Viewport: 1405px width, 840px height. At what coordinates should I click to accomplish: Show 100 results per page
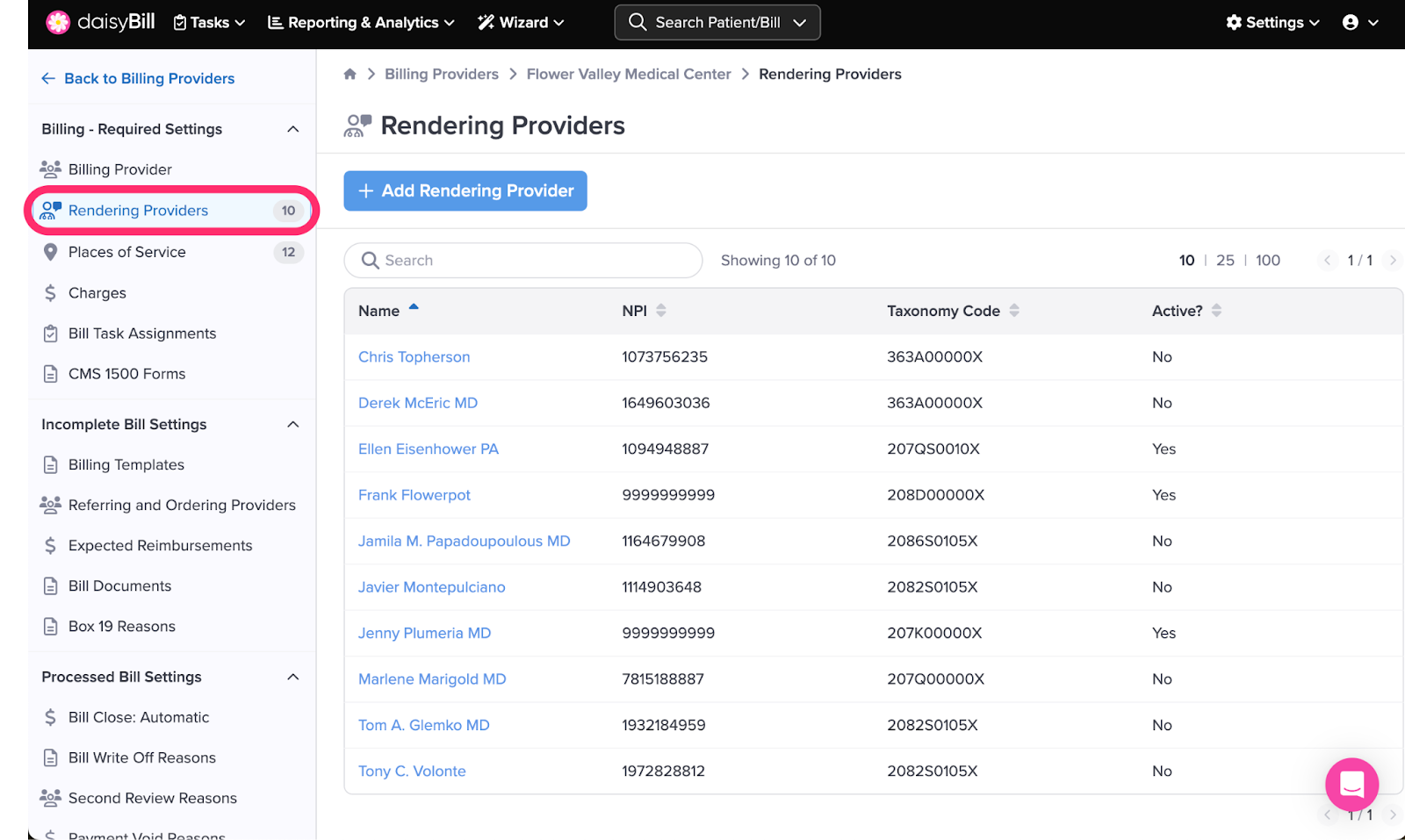1267,261
